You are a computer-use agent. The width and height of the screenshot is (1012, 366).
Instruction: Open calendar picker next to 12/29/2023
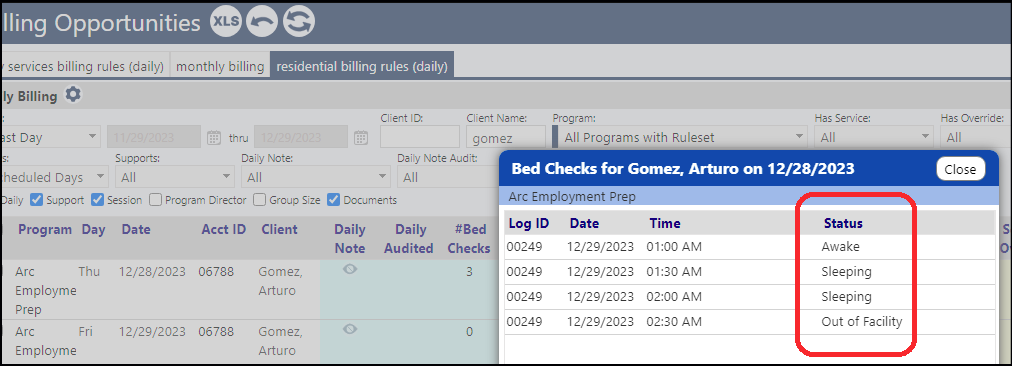click(361, 137)
